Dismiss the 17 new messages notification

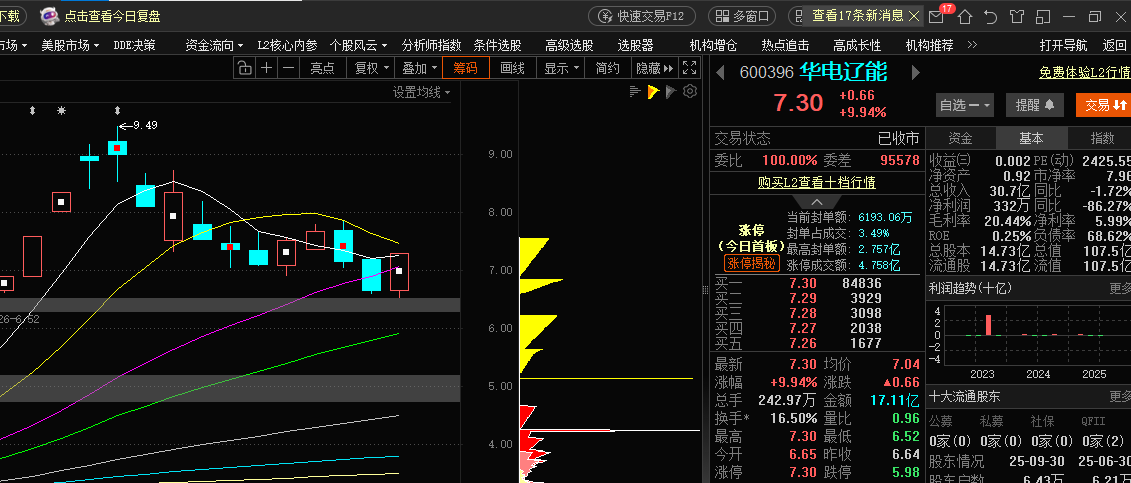(914, 15)
